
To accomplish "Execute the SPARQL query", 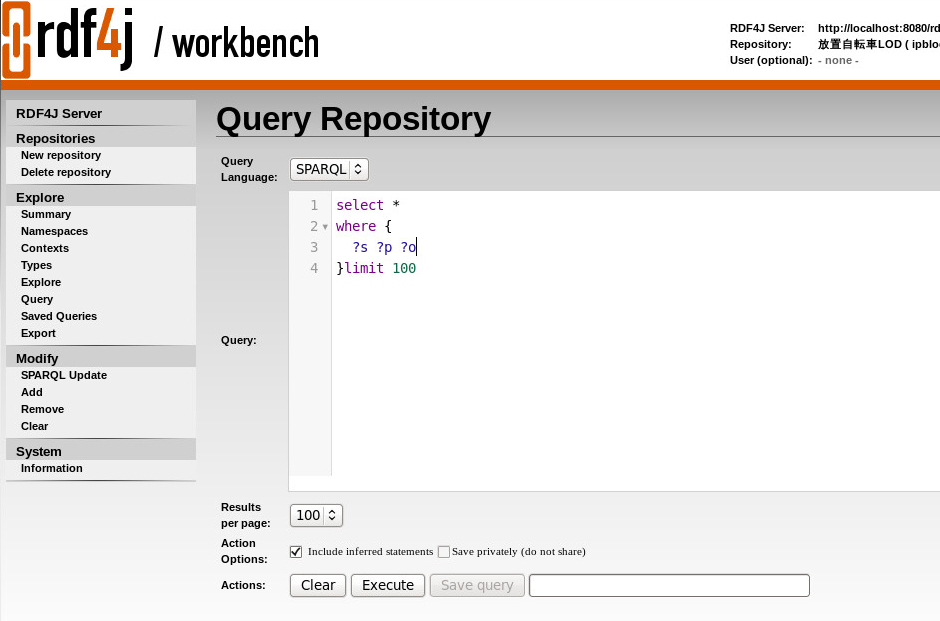I will [387, 585].
